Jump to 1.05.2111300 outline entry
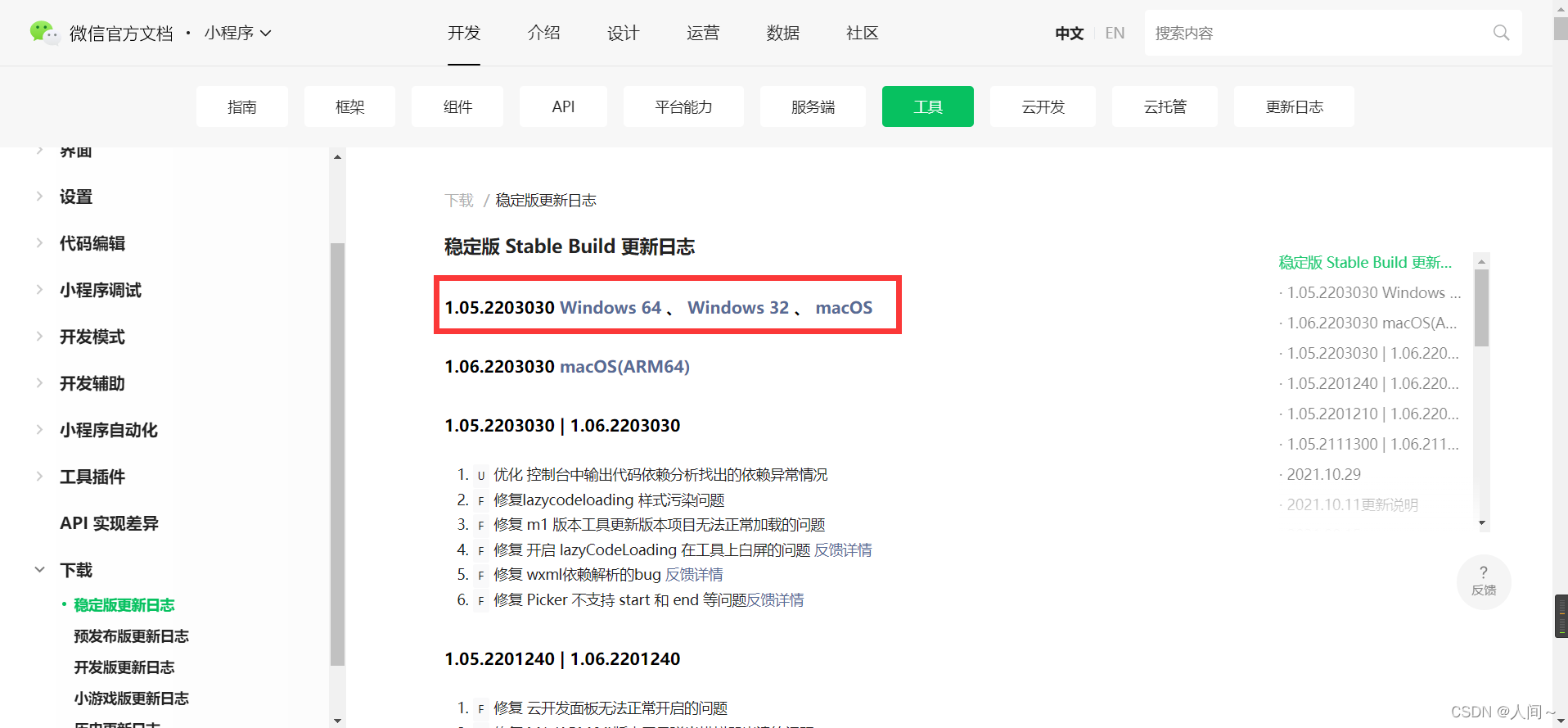 pyautogui.click(x=1372, y=444)
